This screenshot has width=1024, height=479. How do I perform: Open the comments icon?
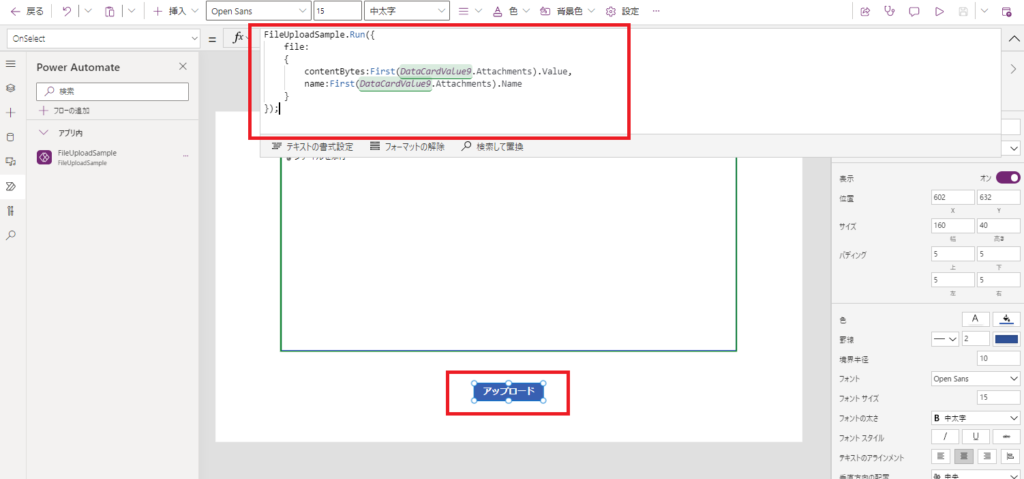[914, 11]
